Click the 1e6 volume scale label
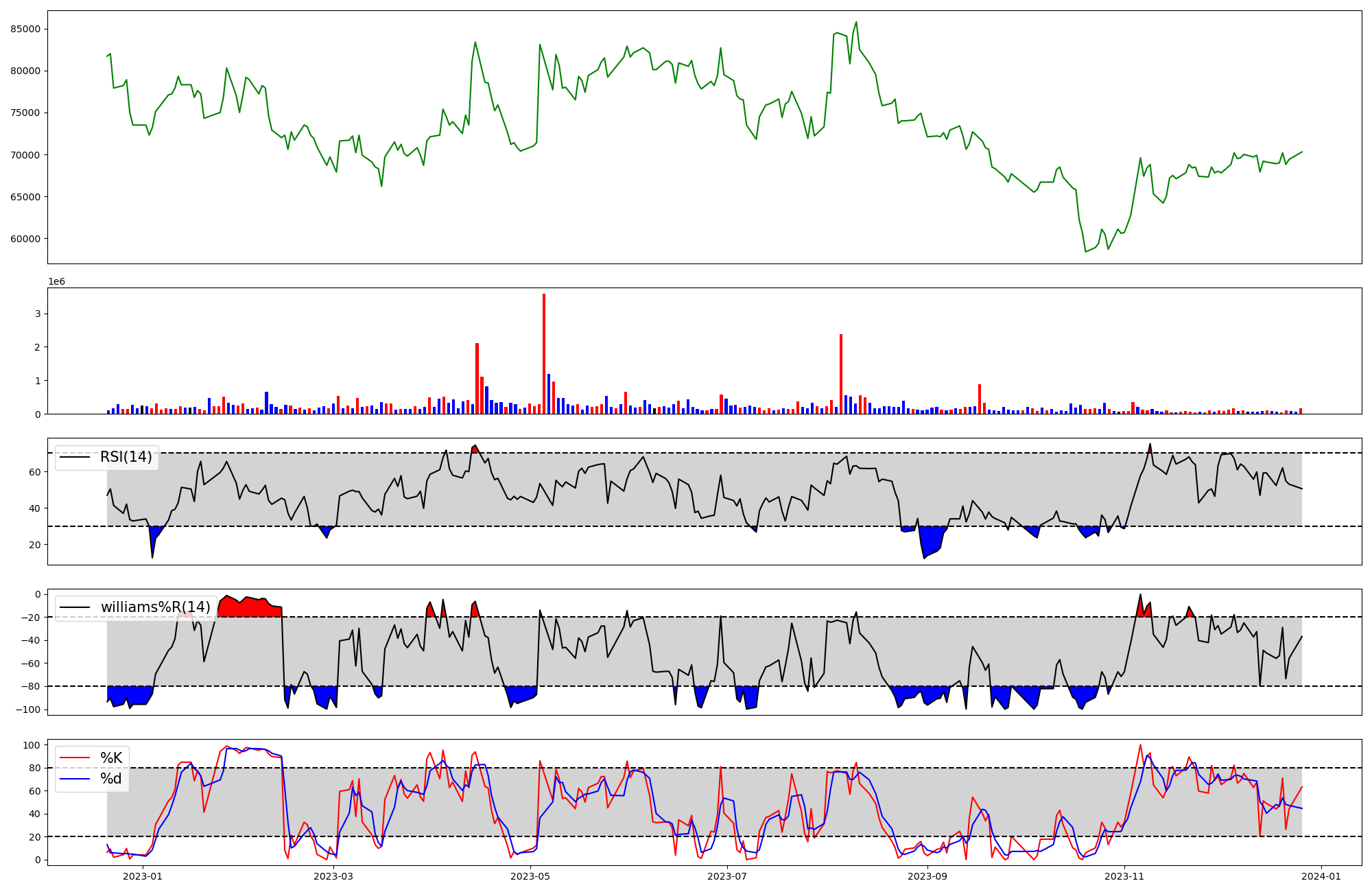The image size is (1372, 892). 56,282
